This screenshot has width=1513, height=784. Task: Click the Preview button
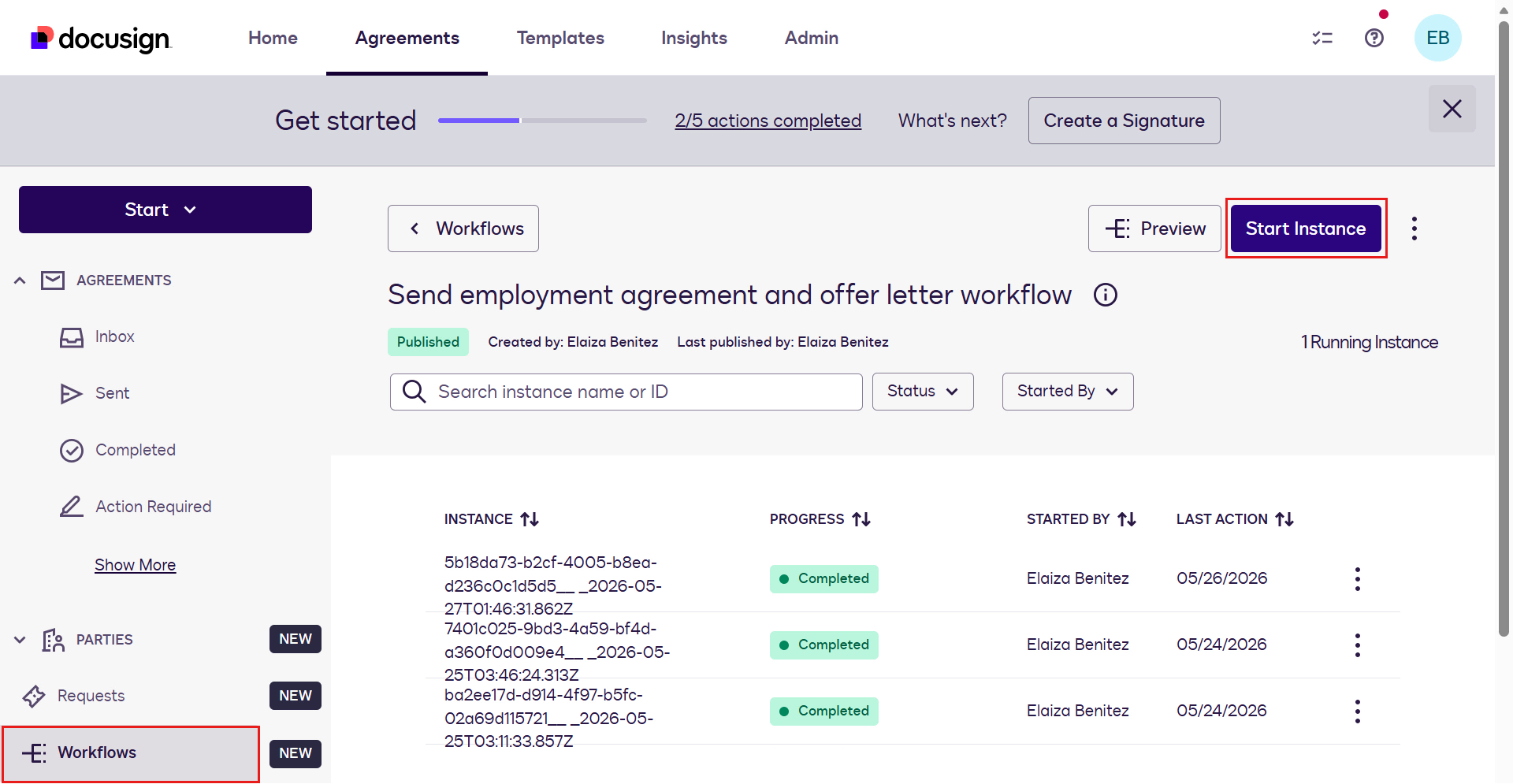tap(1154, 229)
